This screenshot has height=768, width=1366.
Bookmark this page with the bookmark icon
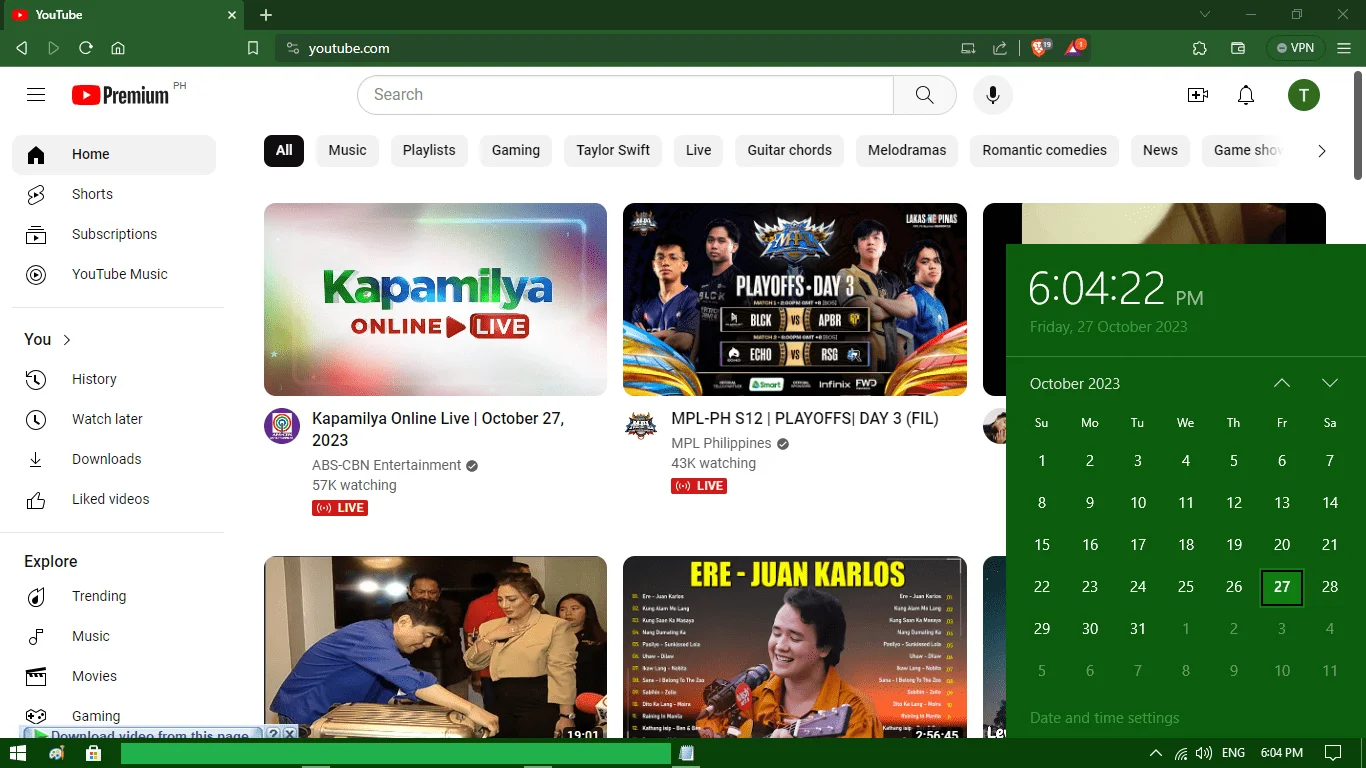253,48
